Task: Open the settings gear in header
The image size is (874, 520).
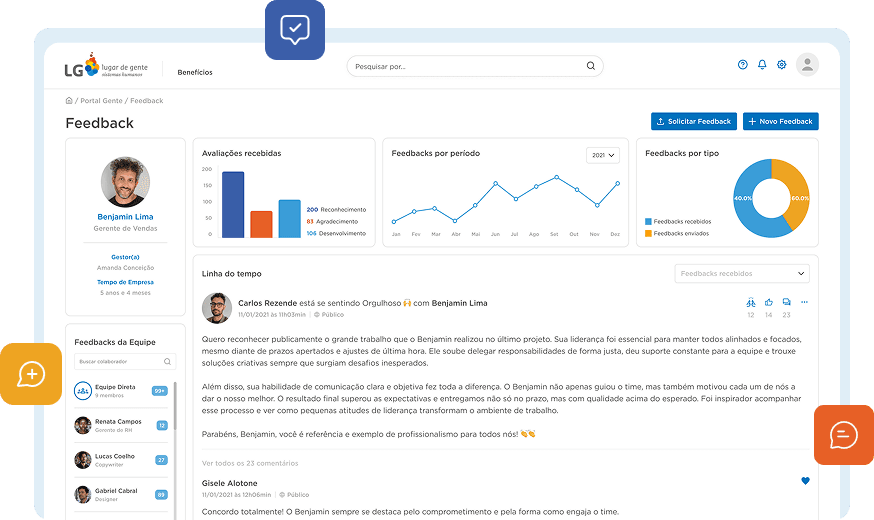Action: tap(782, 65)
